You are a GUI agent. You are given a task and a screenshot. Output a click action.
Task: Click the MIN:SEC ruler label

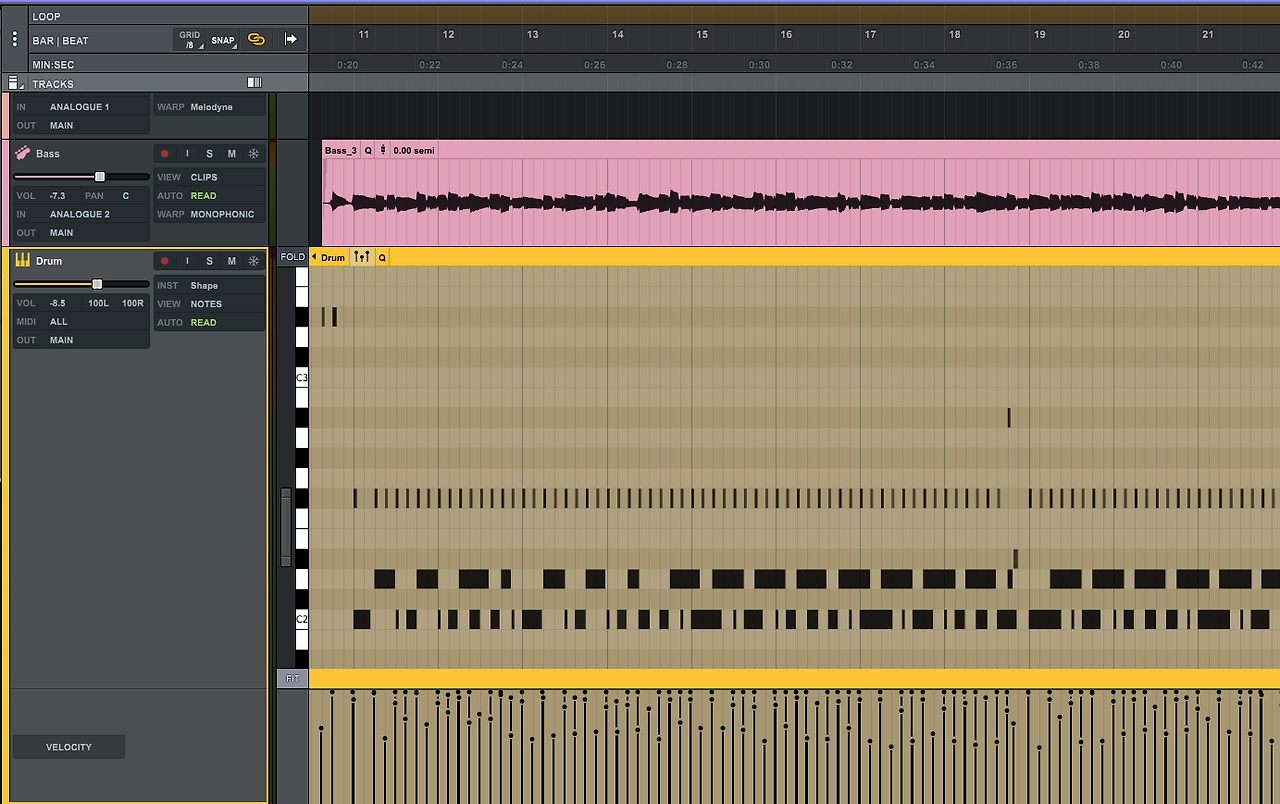tap(53, 65)
